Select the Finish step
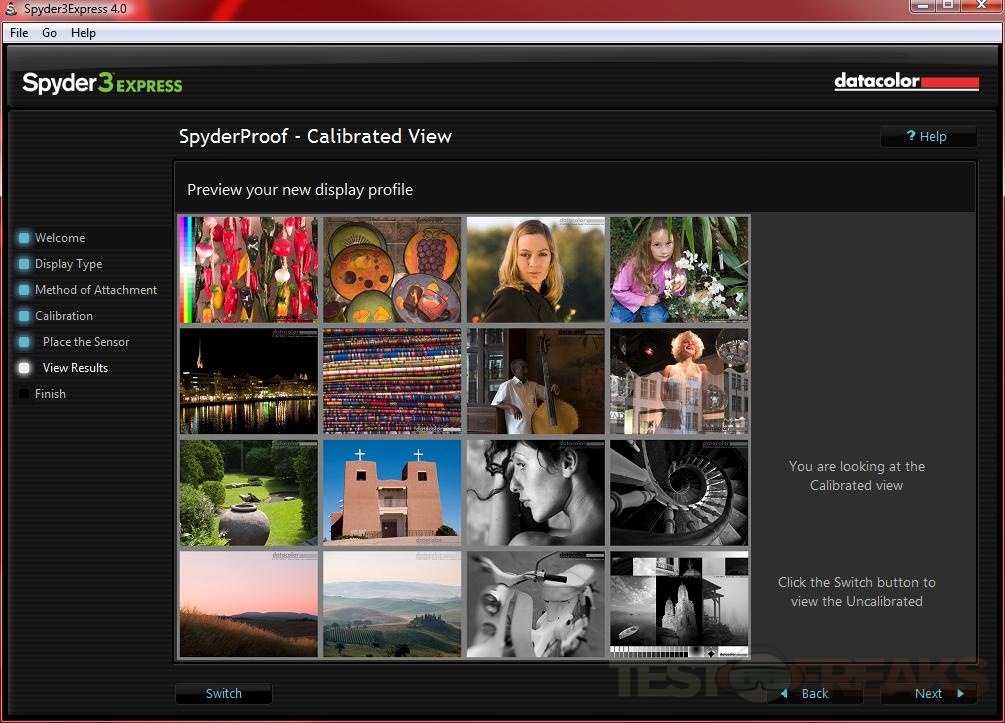Image resolution: width=1005 pixels, height=723 pixels. coord(51,394)
